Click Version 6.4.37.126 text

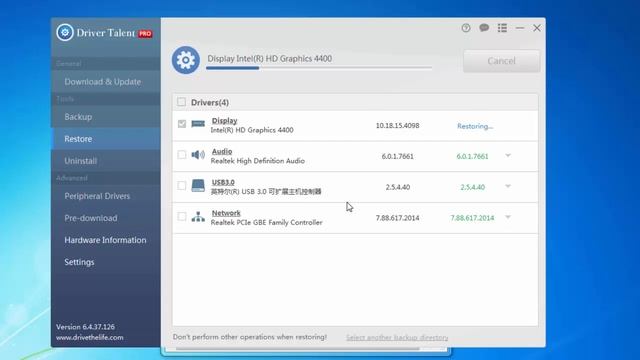click(85, 327)
